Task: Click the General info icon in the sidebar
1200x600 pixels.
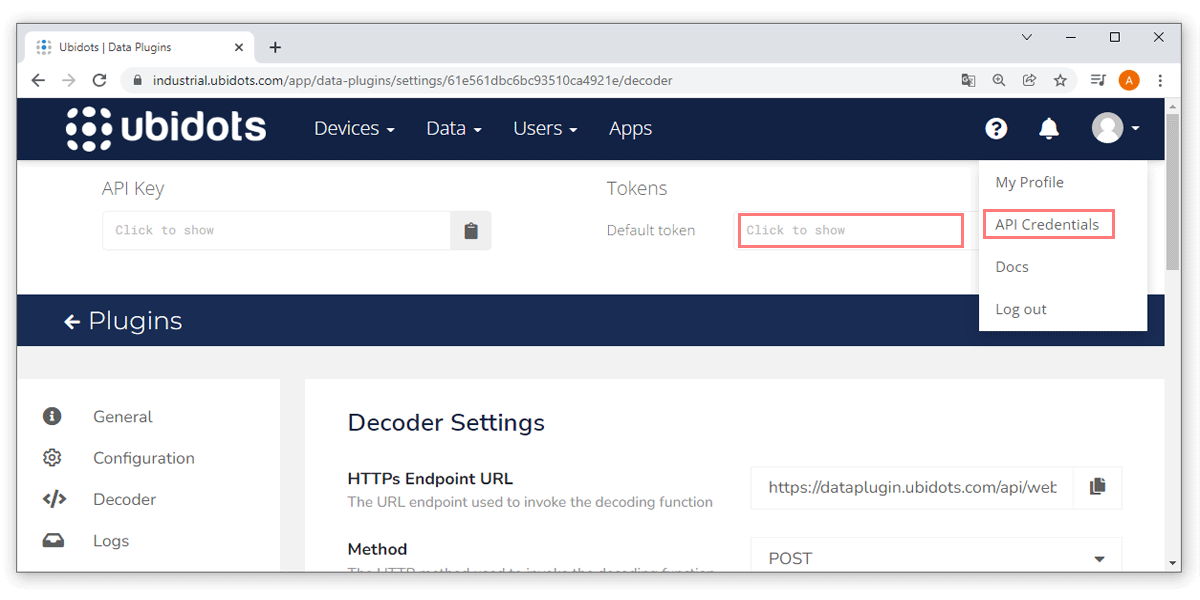Action: (x=52, y=416)
